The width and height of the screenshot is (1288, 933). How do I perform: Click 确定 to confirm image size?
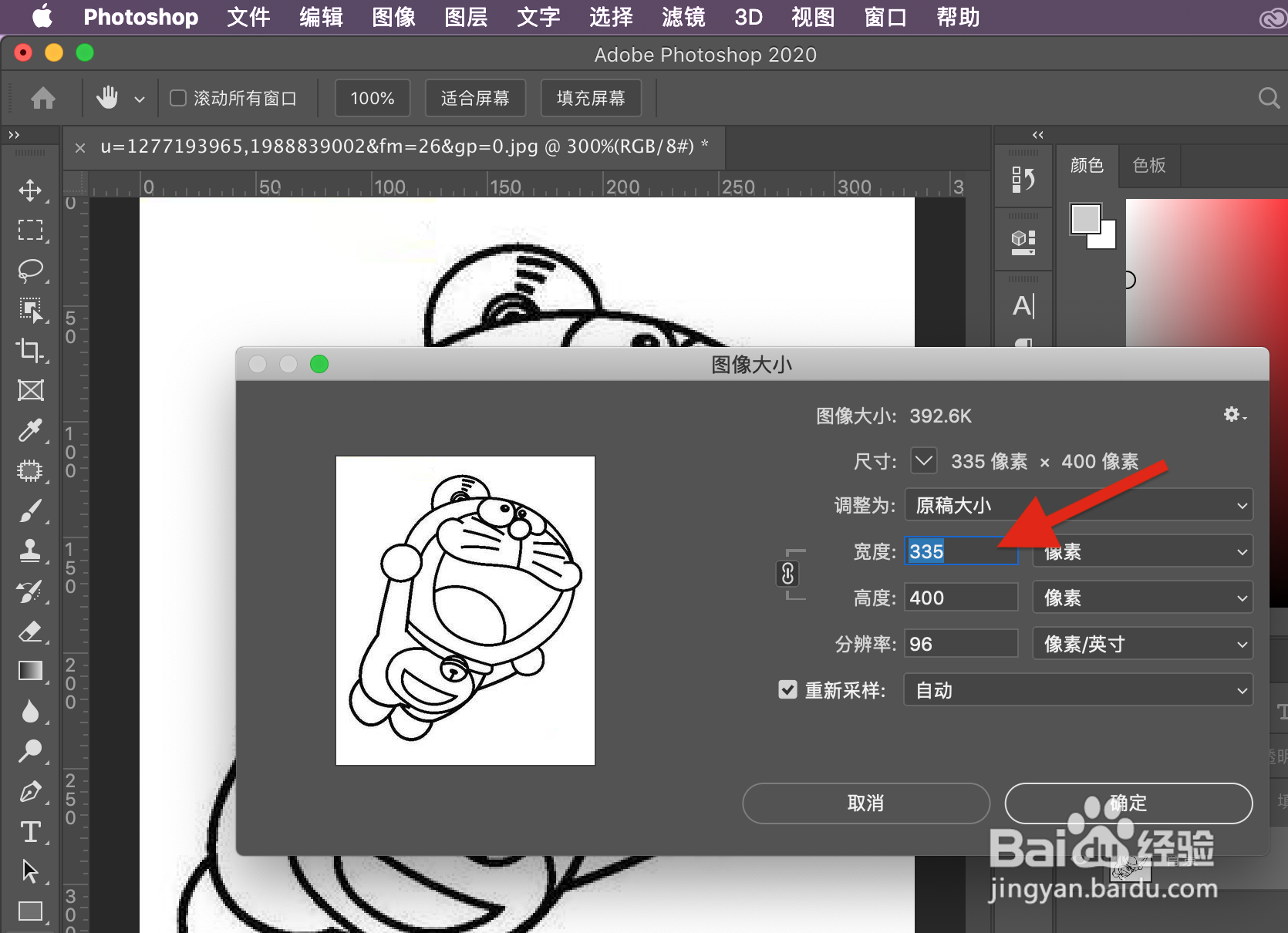pyautogui.click(x=1128, y=803)
